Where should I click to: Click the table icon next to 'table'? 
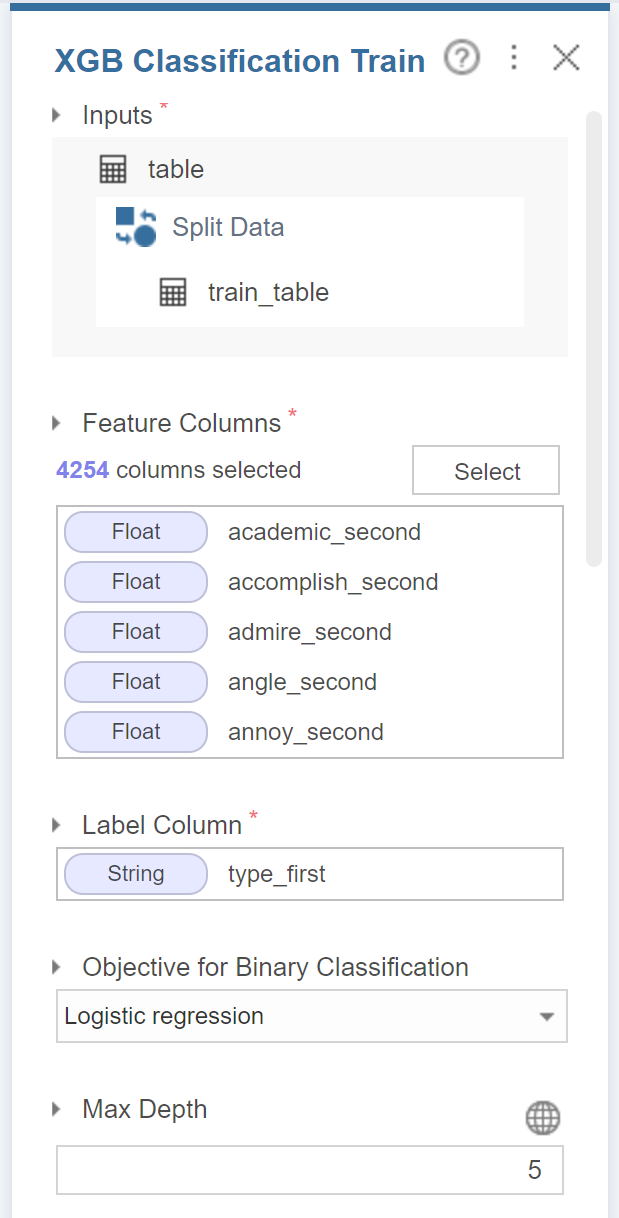coord(113,169)
